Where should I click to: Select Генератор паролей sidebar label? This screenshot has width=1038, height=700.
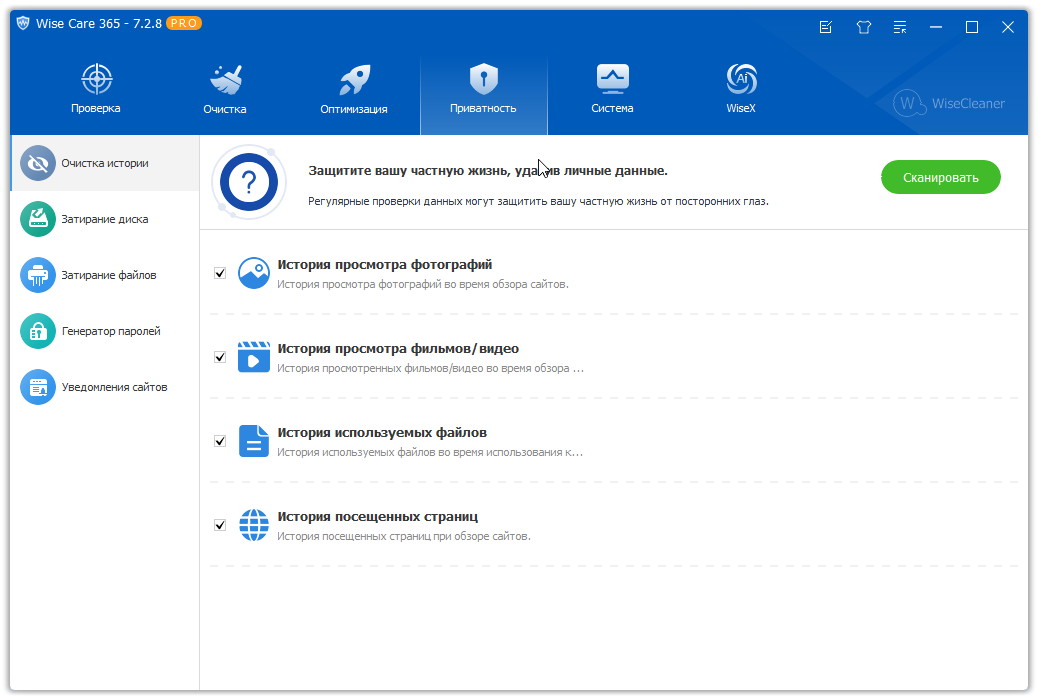point(111,331)
